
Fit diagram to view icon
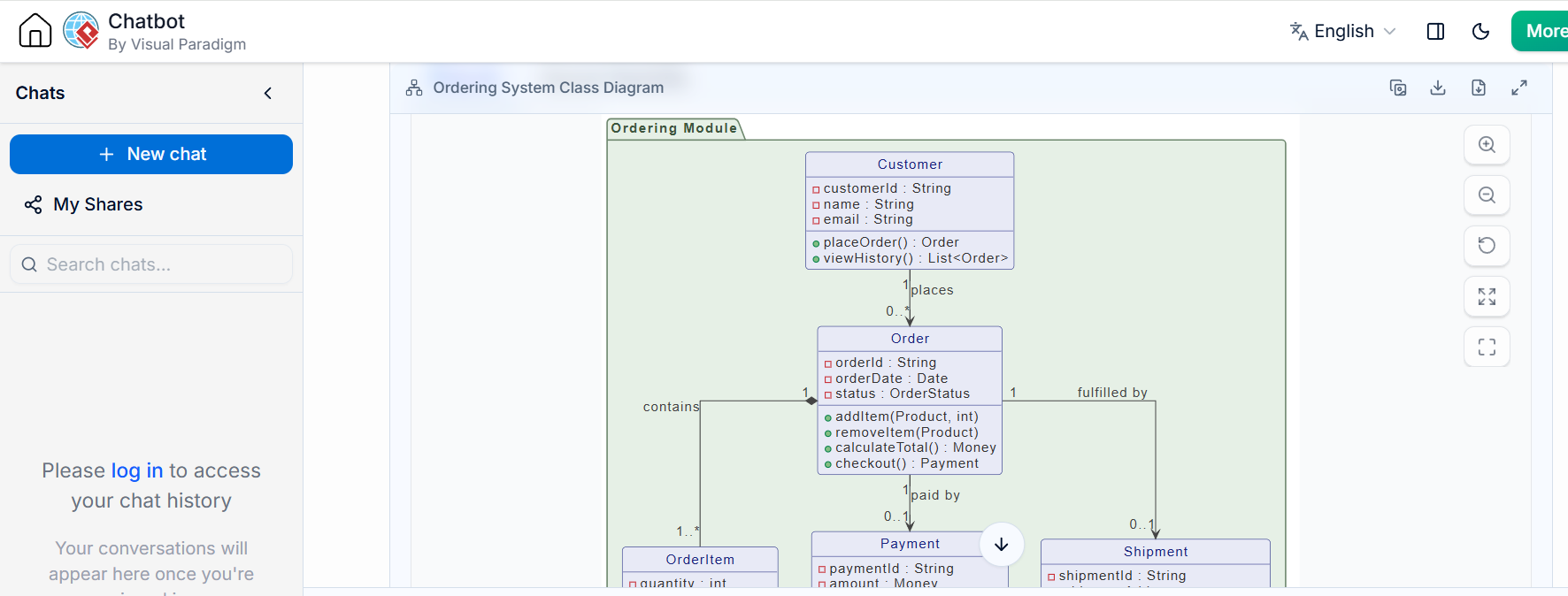(x=1487, y=296)
